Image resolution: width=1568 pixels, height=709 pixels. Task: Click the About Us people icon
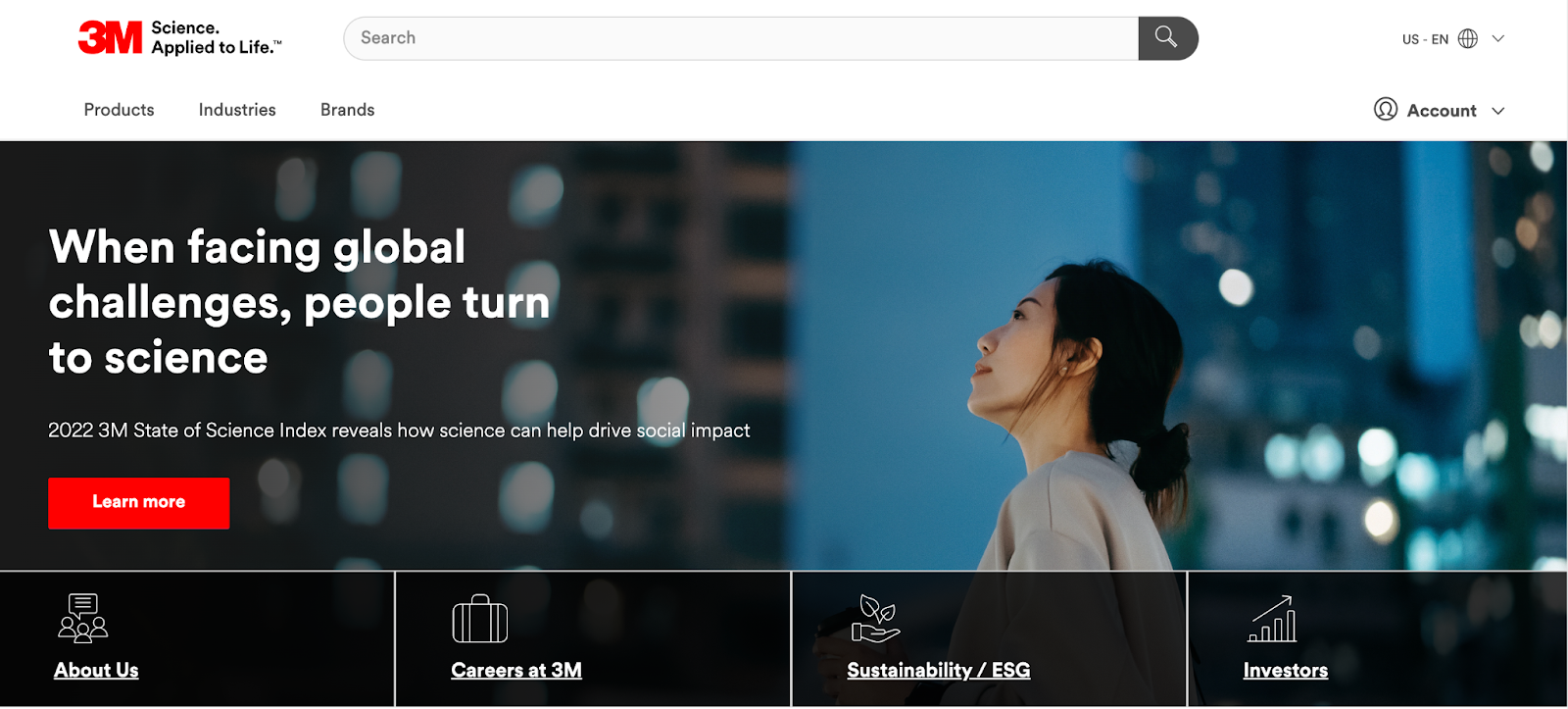click(83, 618)
